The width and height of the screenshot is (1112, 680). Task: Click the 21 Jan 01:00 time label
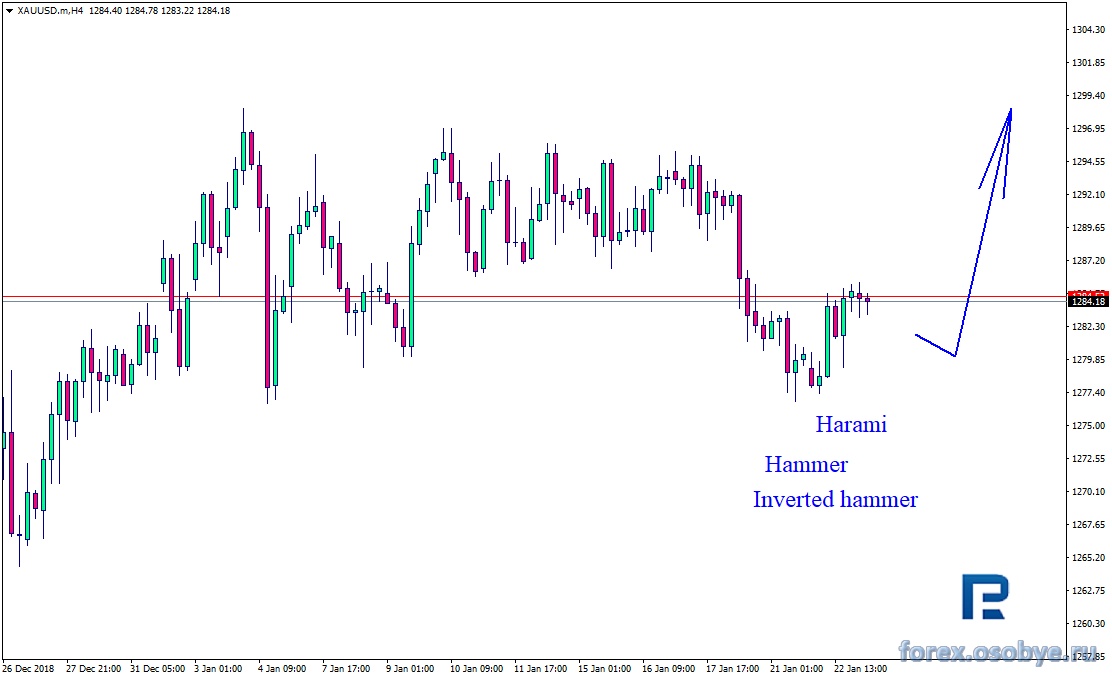[x=796, y=669]
